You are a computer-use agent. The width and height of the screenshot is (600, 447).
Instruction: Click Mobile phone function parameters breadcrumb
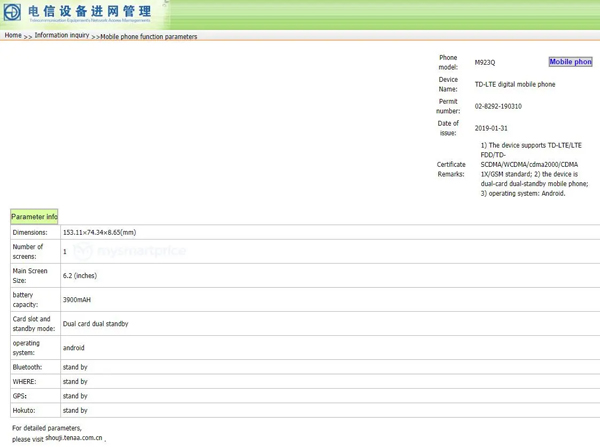(148, 37)
